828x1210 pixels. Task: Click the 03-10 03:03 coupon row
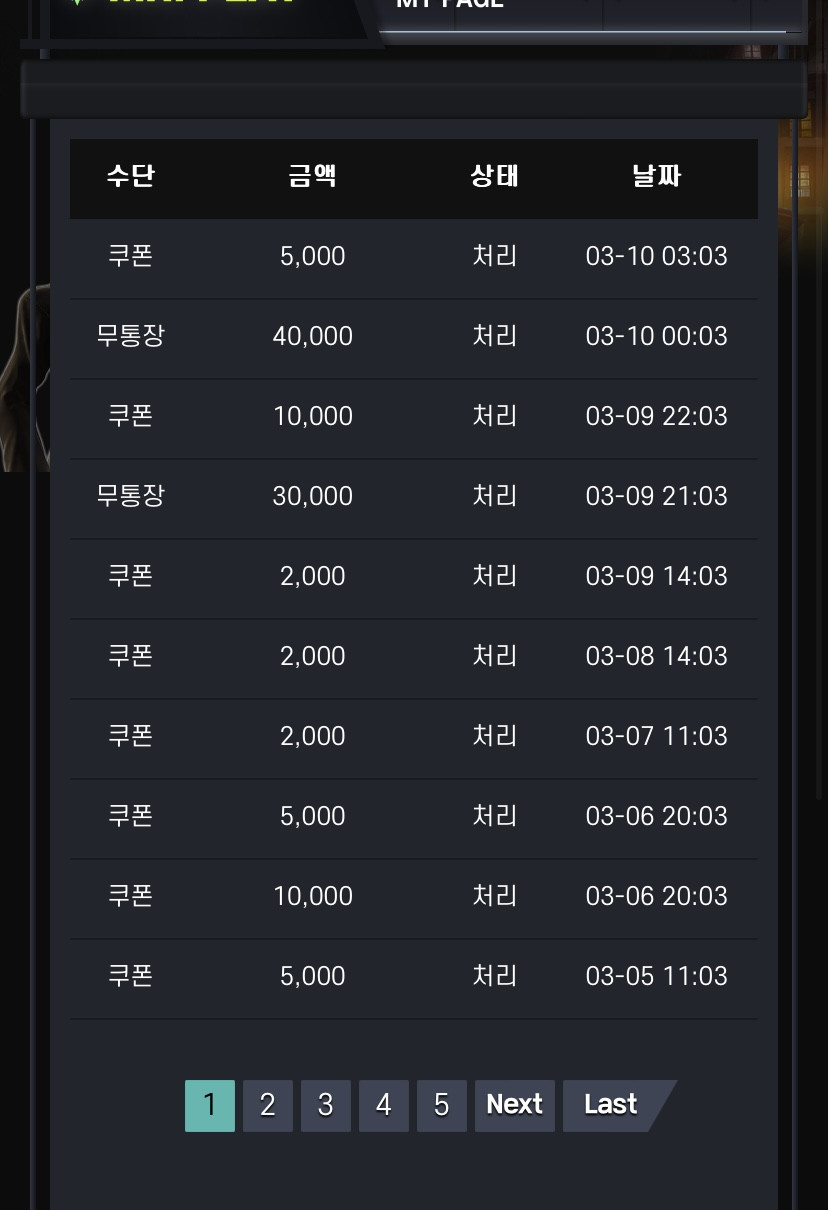414,258
